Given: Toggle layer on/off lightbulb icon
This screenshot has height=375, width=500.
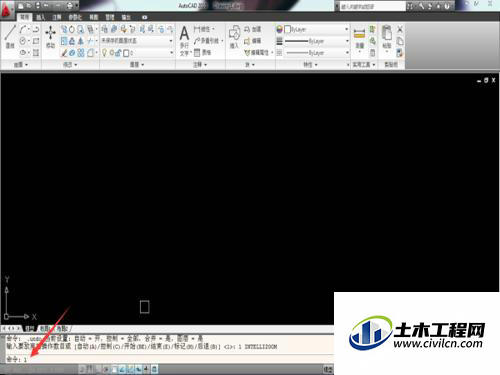Looking at the screenshot, I should coord(104,53).
